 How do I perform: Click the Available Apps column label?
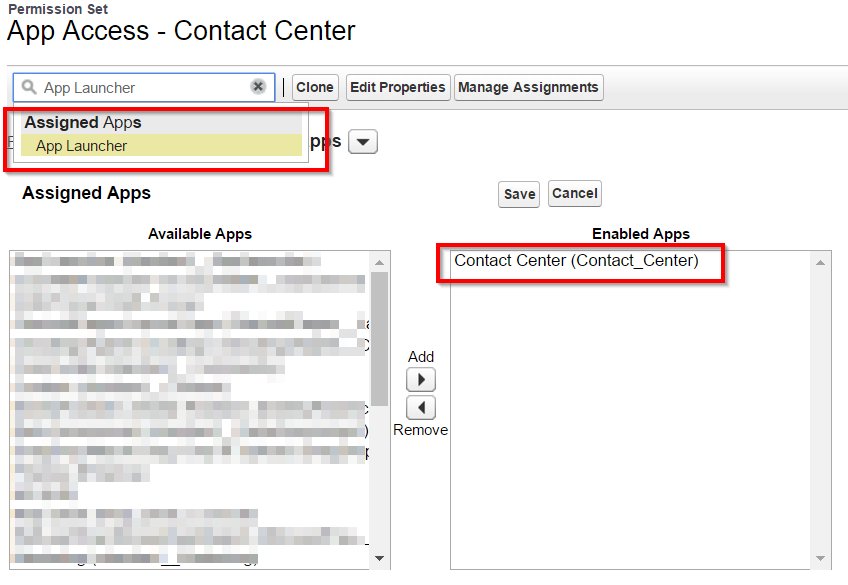point(200,234)
